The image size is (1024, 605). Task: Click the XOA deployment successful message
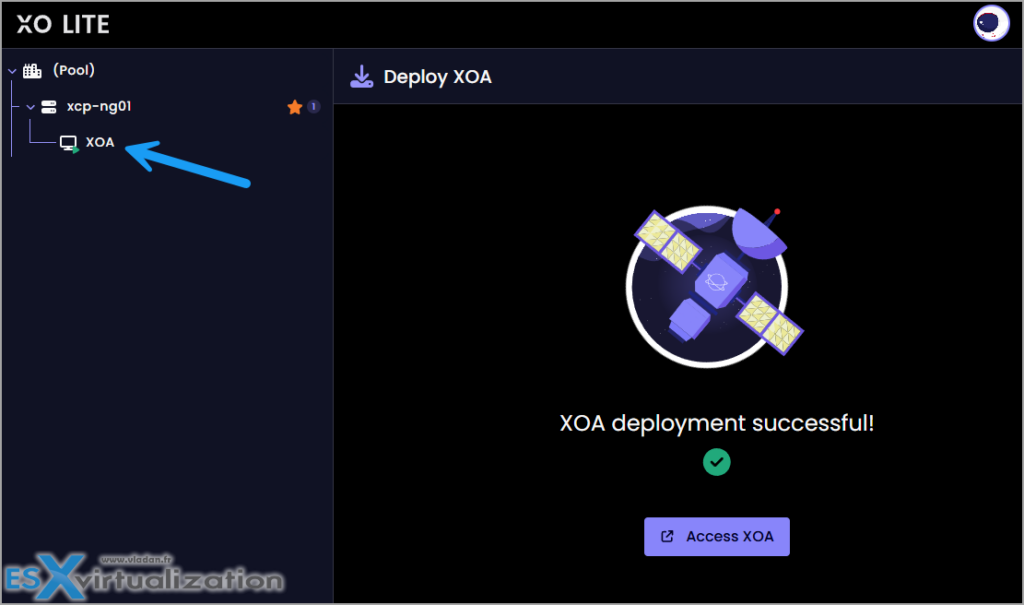716,423
